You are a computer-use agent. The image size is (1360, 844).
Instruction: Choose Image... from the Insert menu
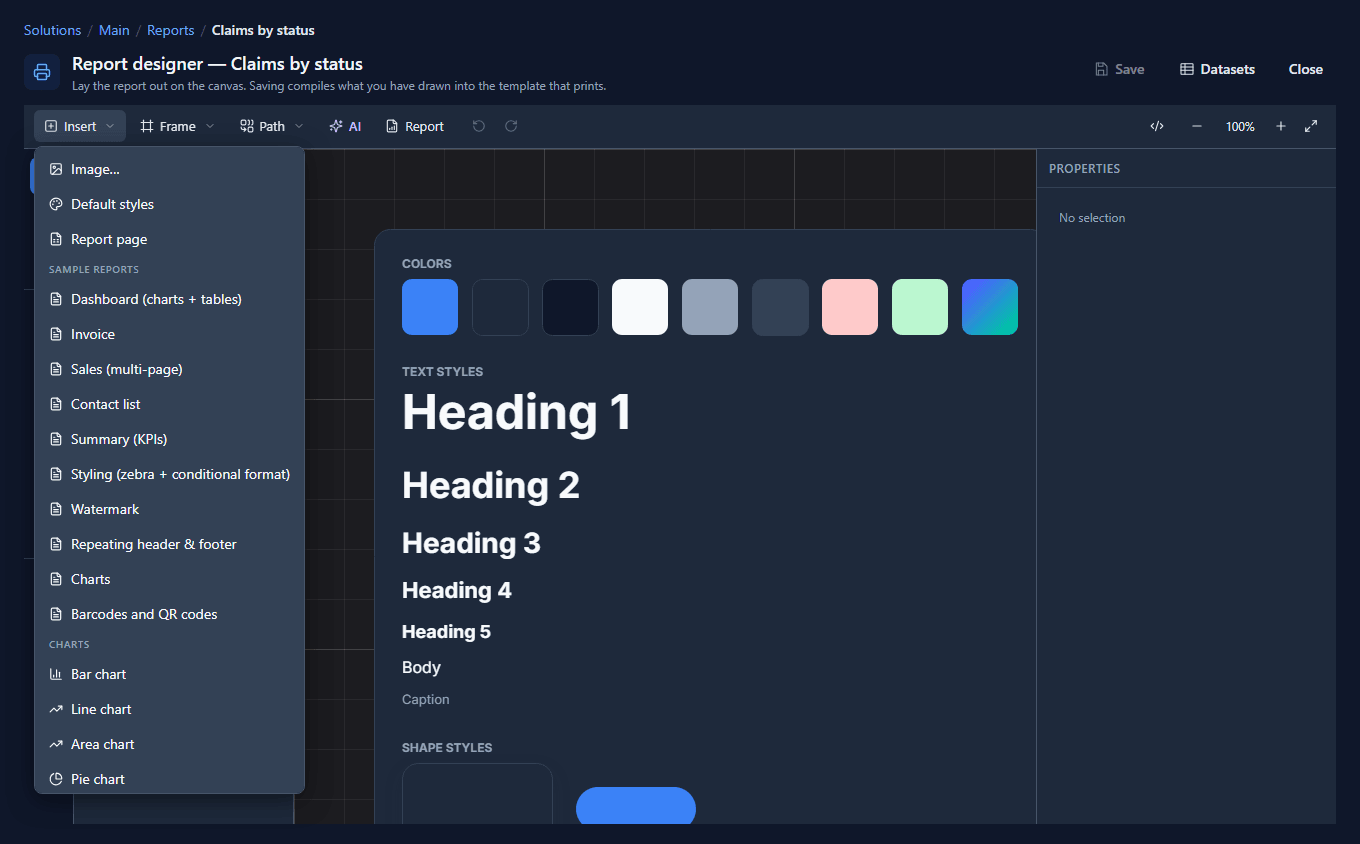tap(169, 169)
